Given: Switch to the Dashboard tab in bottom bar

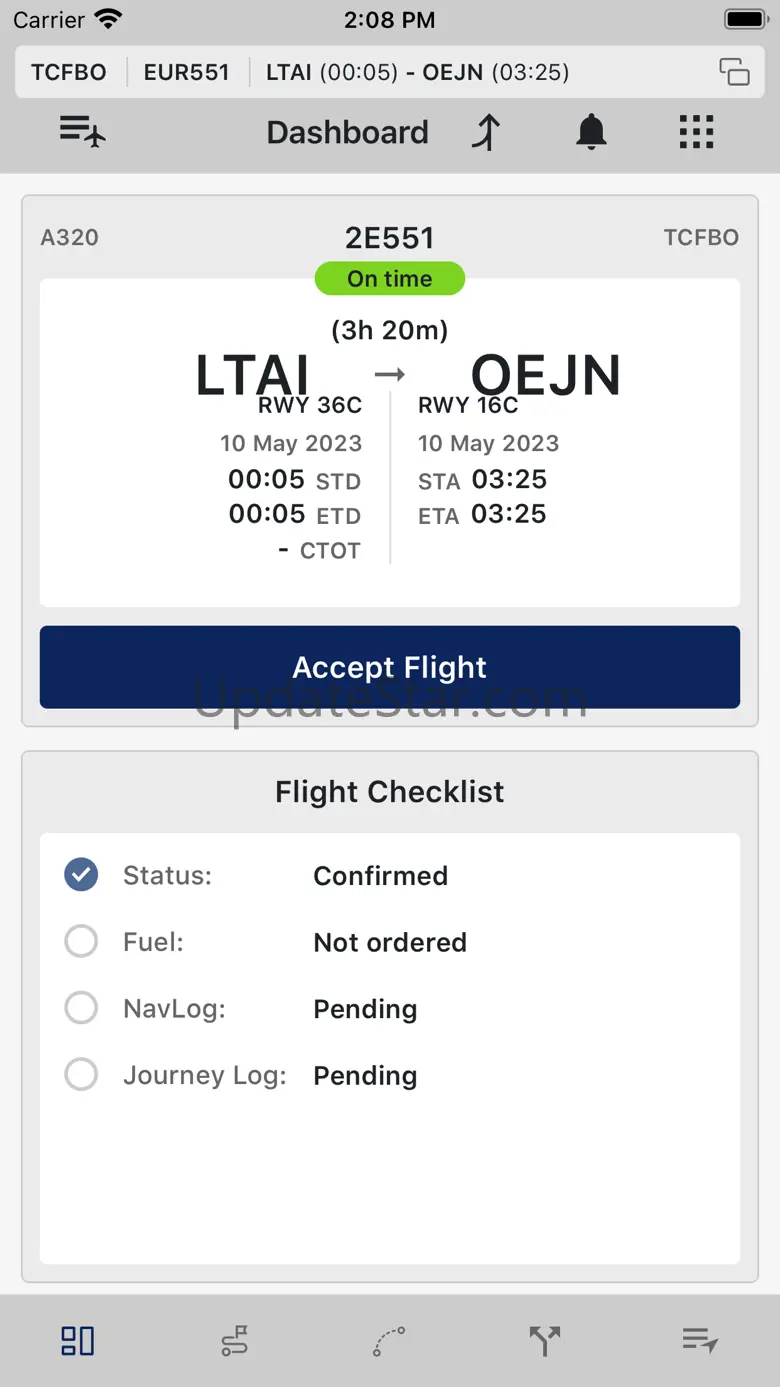Looking at the screenshot, I should pos(78,1341).
